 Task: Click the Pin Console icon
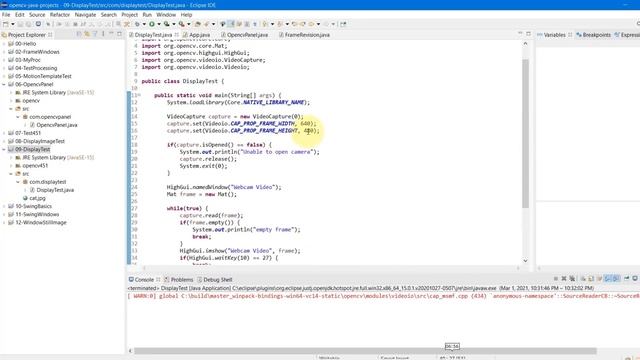coord(627,279)
